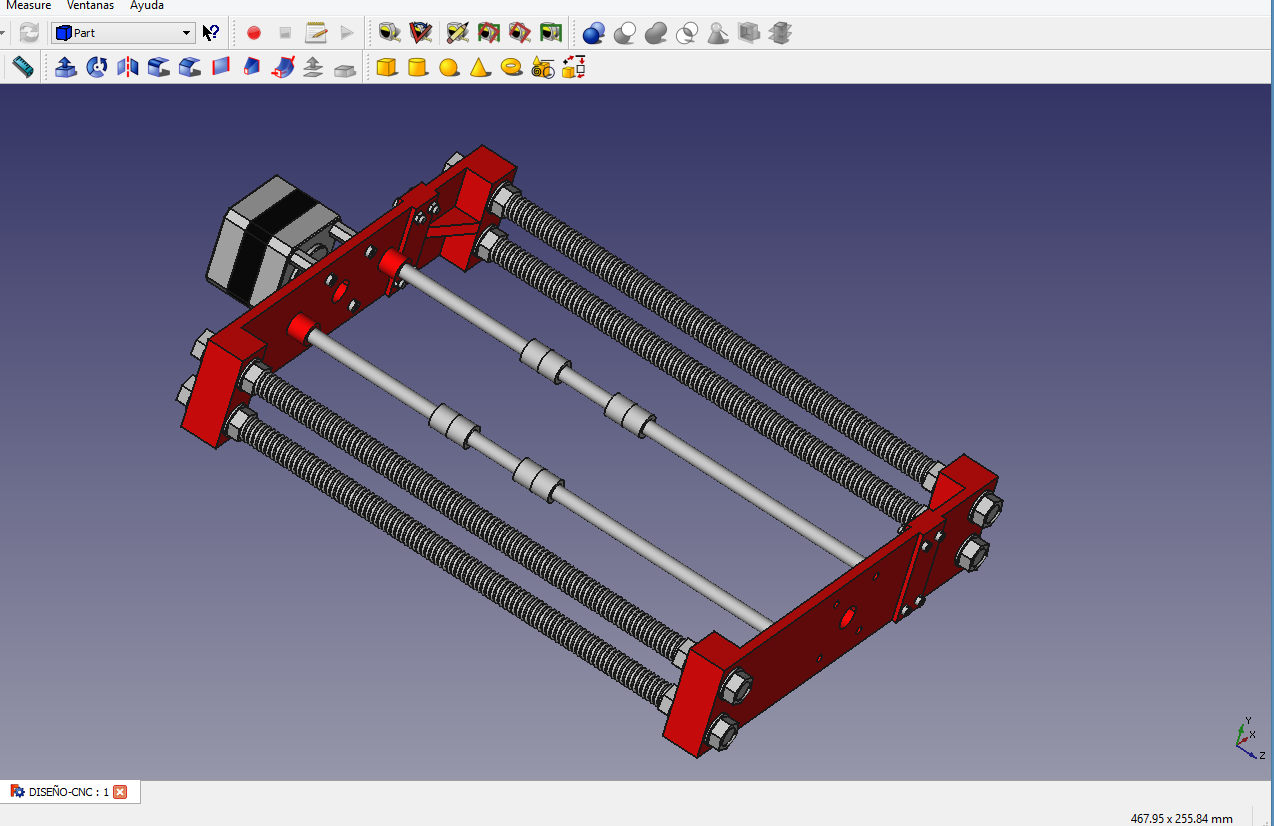Create a yellow box primitive
Image resolution: width=1274 pixels, height=826 pixels.
pos(386,68)
